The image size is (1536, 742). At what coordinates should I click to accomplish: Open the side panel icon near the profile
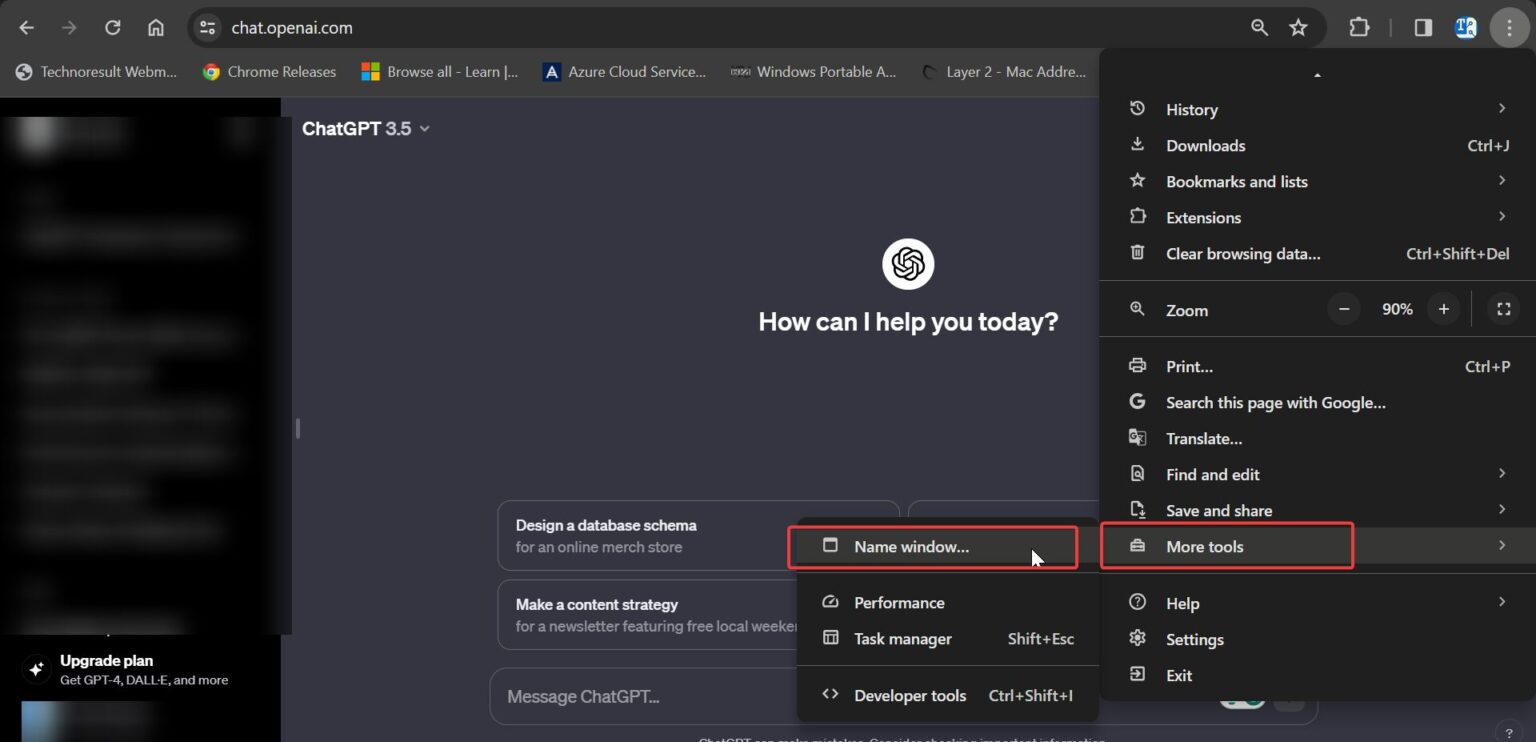tap(1422, 28)
